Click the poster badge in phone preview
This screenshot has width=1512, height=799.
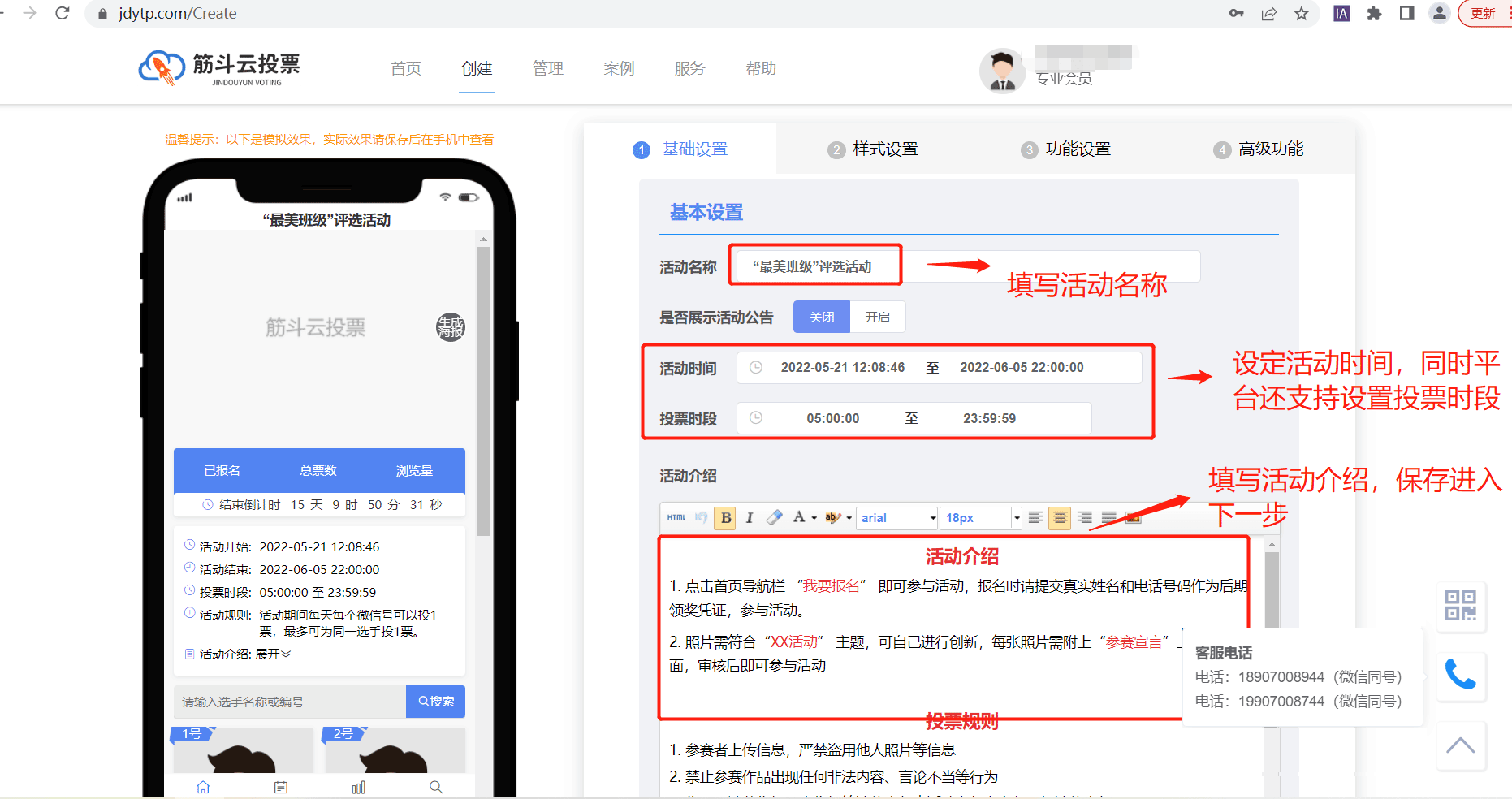(451, 327)
